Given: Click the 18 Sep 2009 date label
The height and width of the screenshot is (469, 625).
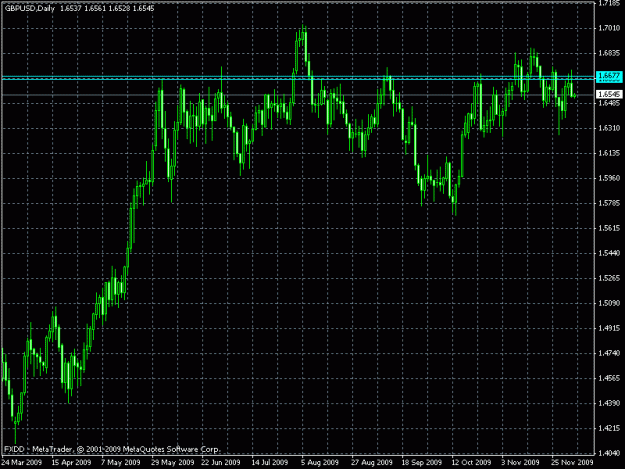Looking at the screenshot, I should pyautogui.click(x=421, y=463).
